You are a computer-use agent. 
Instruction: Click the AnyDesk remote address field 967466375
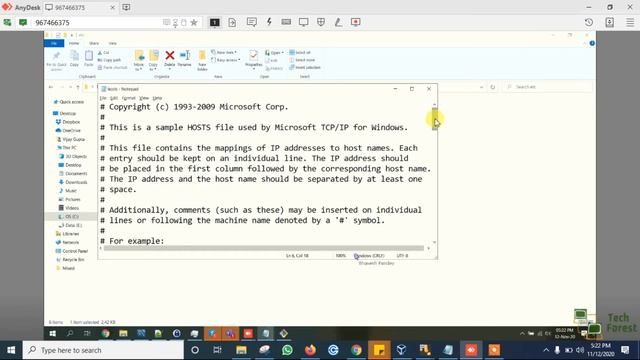coord(98,22)
